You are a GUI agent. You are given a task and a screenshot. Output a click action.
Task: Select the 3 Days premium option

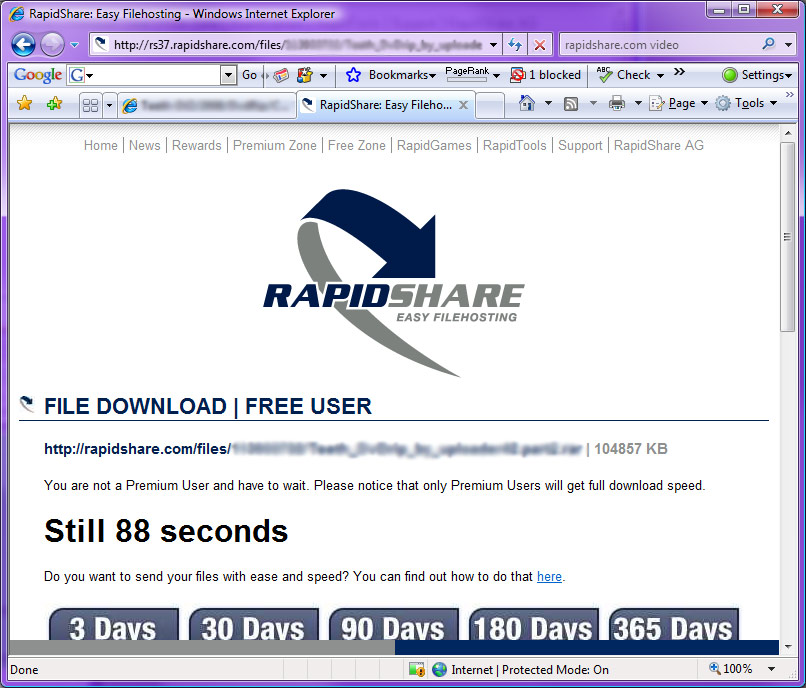click(x=114, y=624)
